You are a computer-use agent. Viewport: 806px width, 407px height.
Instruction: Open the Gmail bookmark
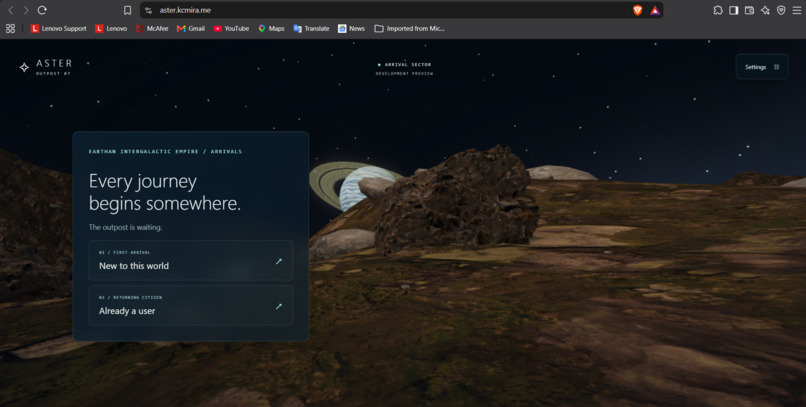point(191,29)
